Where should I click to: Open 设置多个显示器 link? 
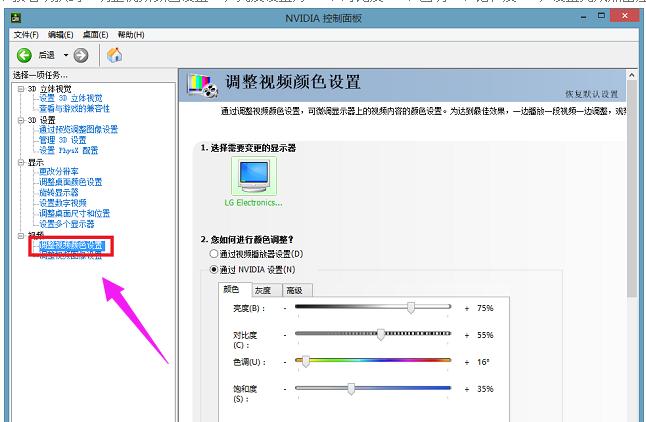[x=66, y=224]
